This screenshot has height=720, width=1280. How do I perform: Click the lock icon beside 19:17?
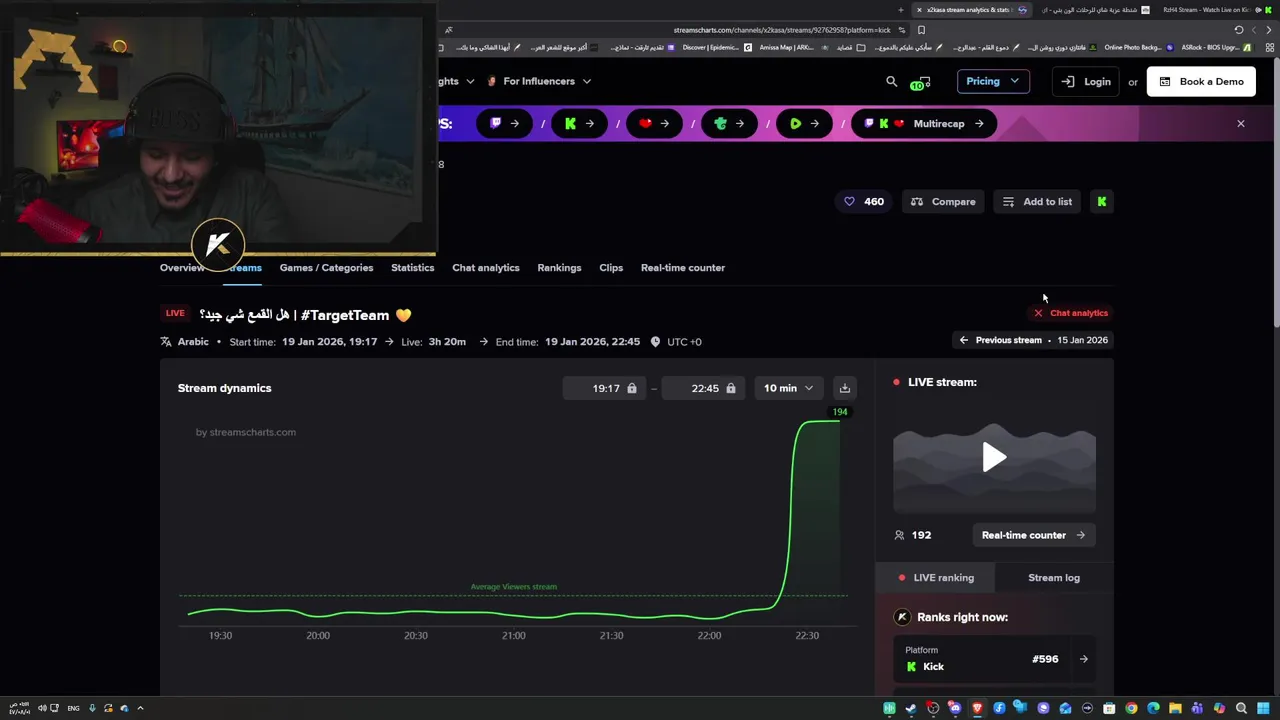click(x=632, y=388)
